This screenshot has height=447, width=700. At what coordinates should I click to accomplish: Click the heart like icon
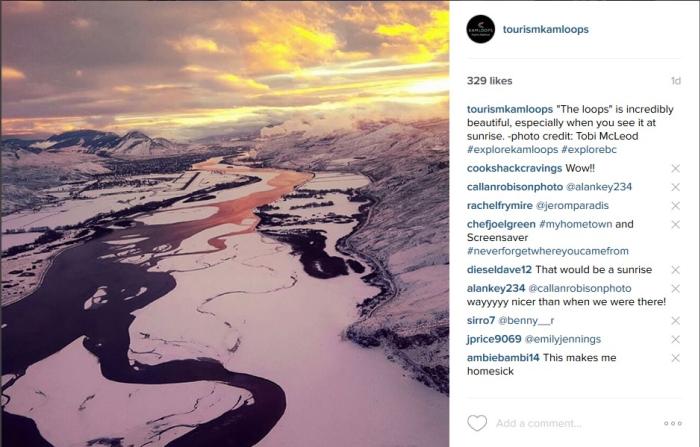[x=477, y=423]
